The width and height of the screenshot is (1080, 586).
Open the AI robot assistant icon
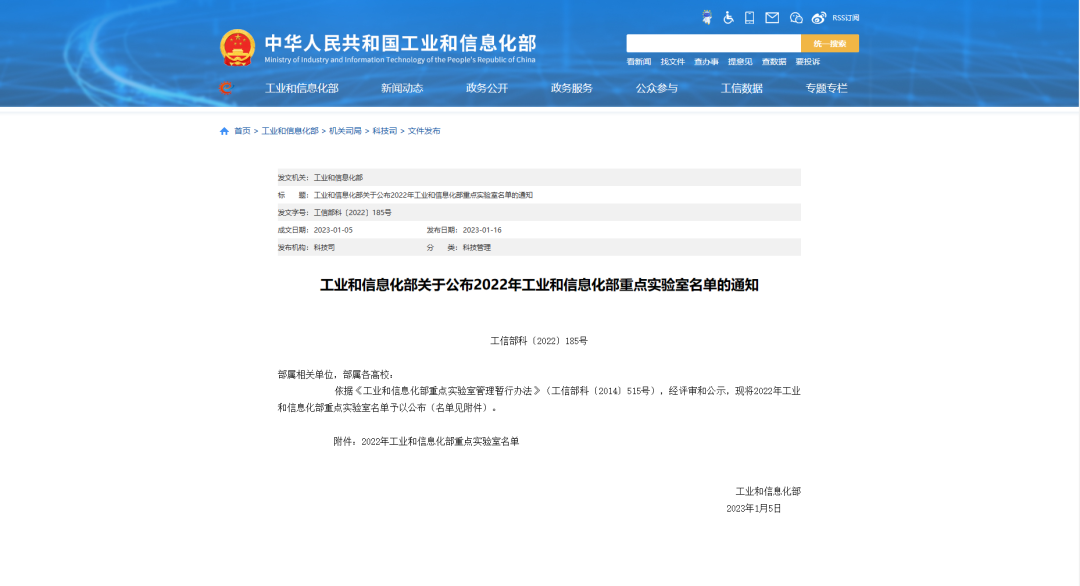[707, 18]
